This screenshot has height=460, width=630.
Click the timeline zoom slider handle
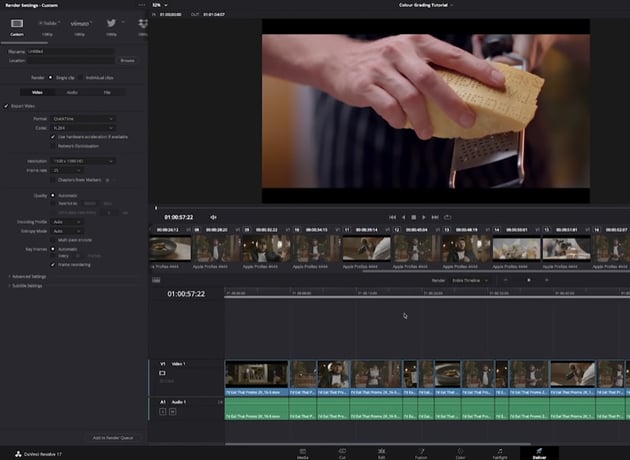click(529, 280)
